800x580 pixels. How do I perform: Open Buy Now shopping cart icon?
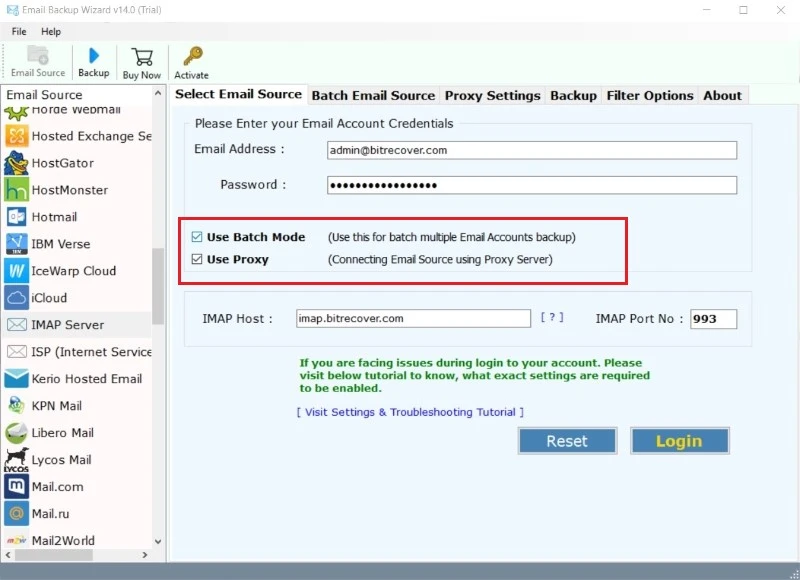(x=142, y=57)
